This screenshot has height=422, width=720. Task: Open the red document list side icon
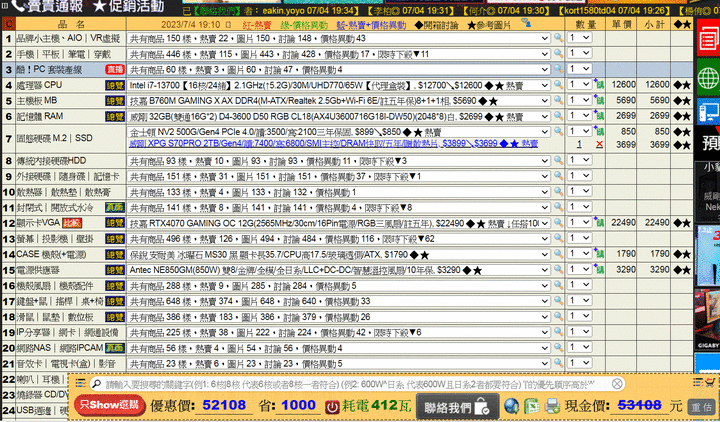(708, 38)
